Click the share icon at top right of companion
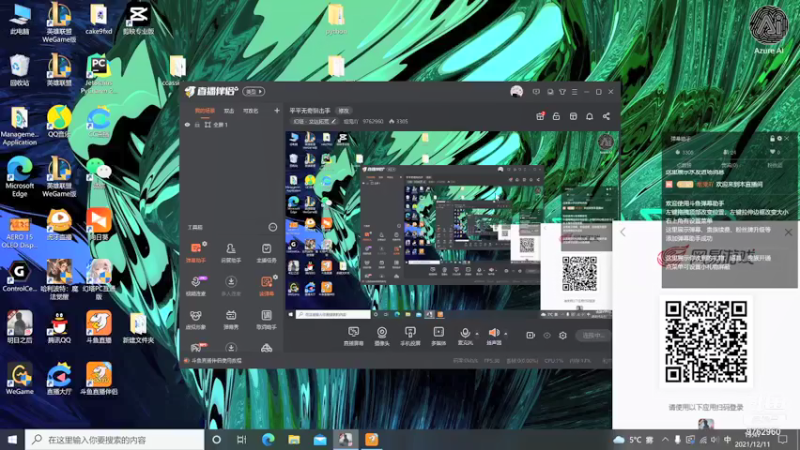 click(606, 116)
